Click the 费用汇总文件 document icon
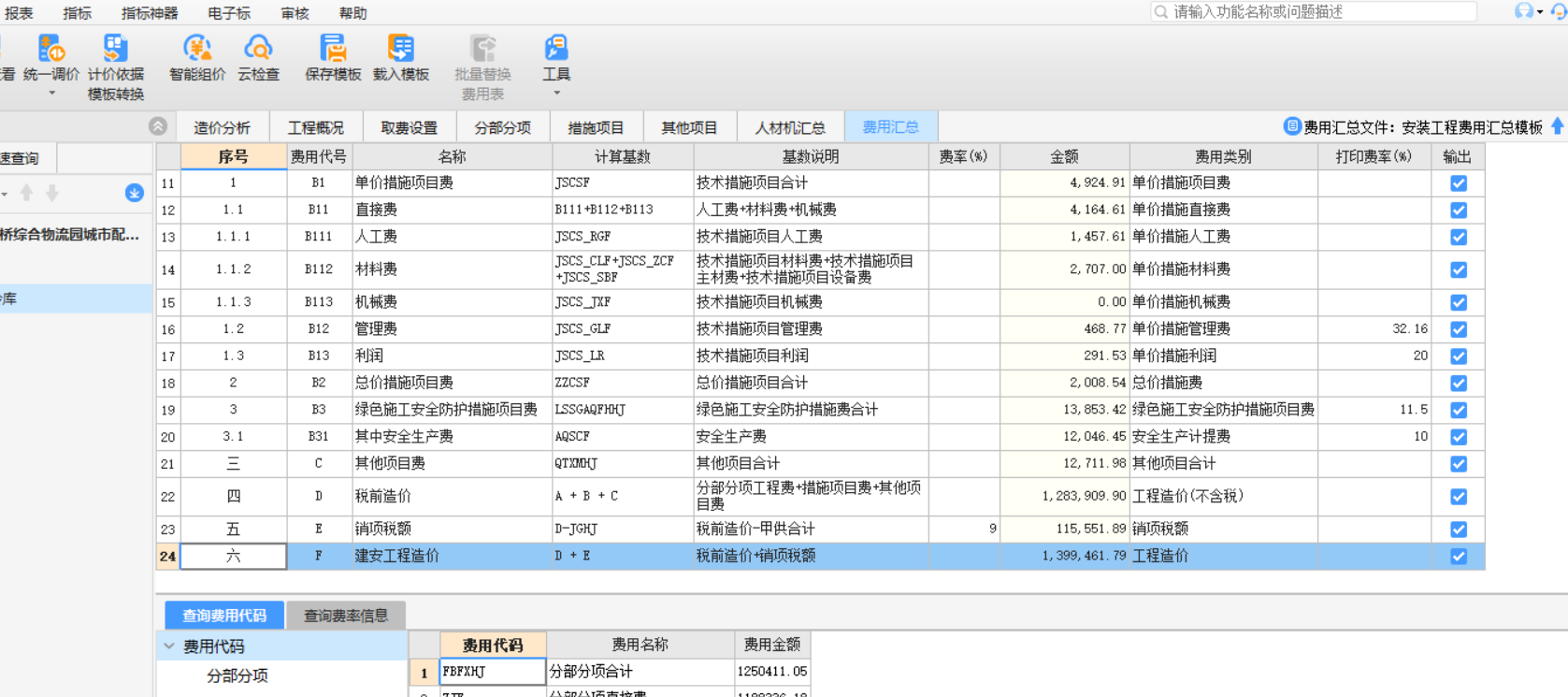The image size is (1568, 697). click(1292, 126)
